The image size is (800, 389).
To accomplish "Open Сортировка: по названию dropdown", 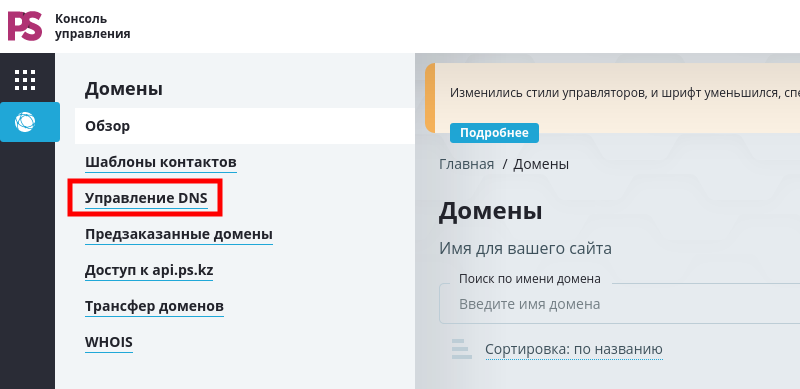I will [x=573, y=350].
